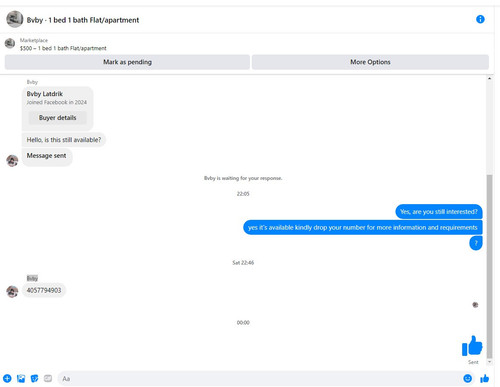Send thumbs-up like from composer
The width and height of the screenshot is (500, 387).
[485, 378]
